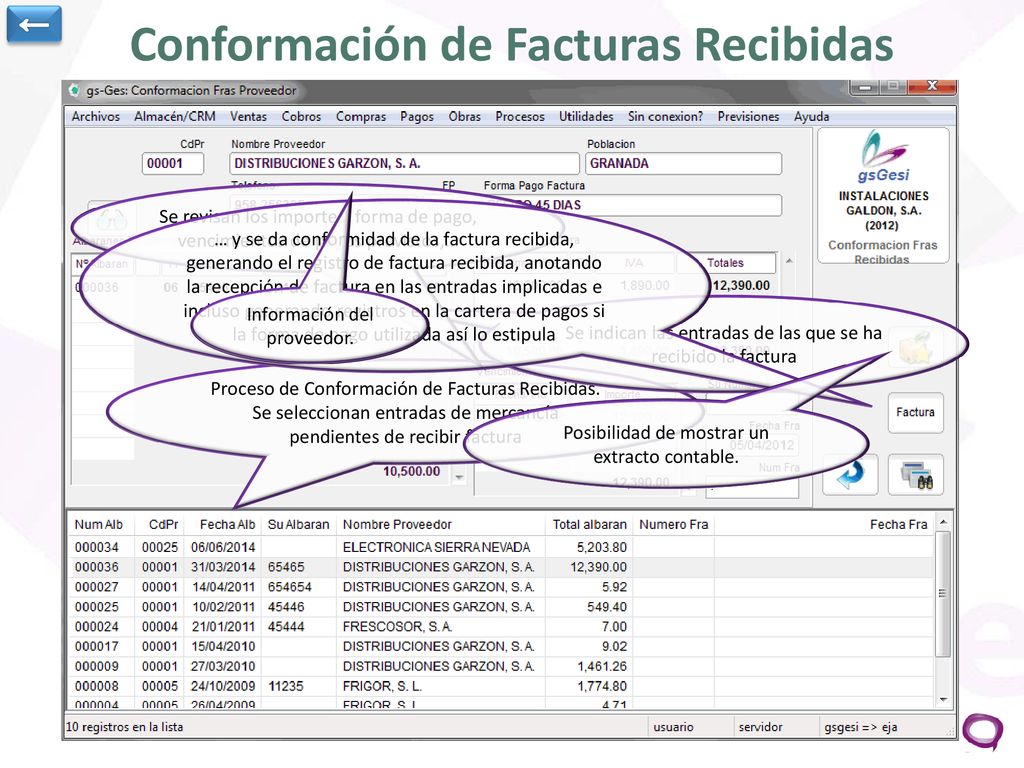This screenshot has width=1024, height=768.
Task: Click the Numero Fra column header
Action: (x=673, y=524)
